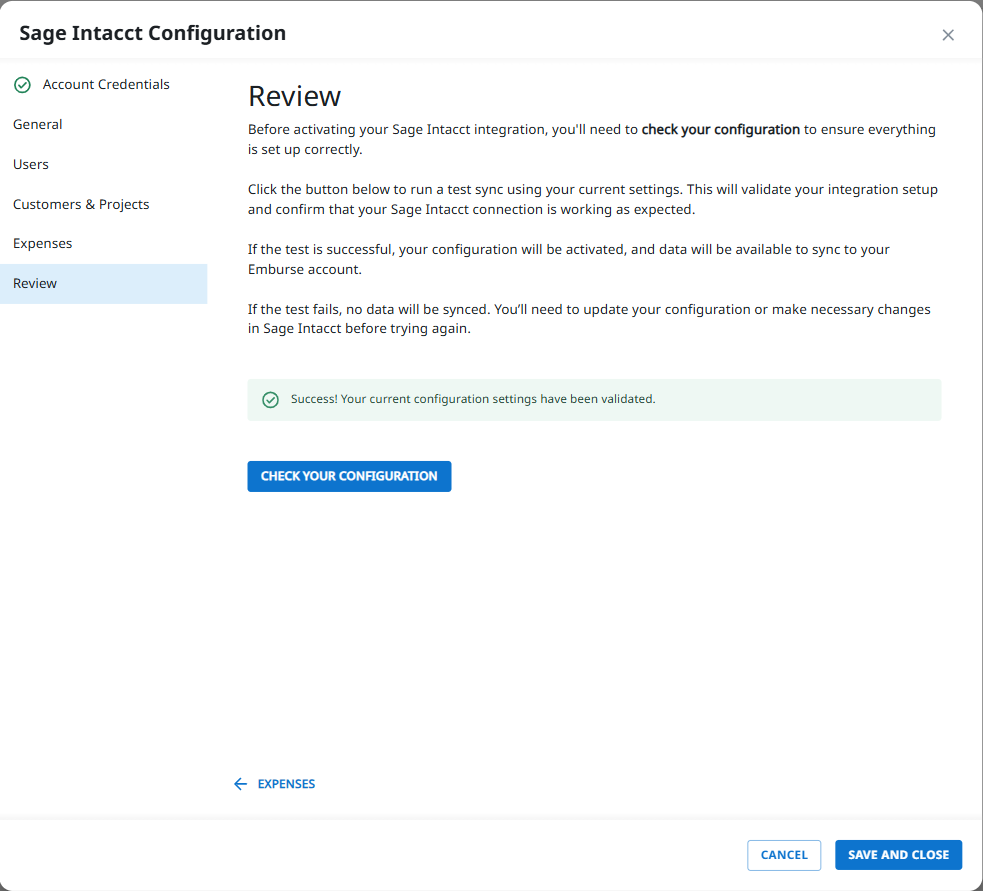Screen dimensions: 983x891
Task: Click the green checkmark beside Account Credentials
Action: (22, 85)
